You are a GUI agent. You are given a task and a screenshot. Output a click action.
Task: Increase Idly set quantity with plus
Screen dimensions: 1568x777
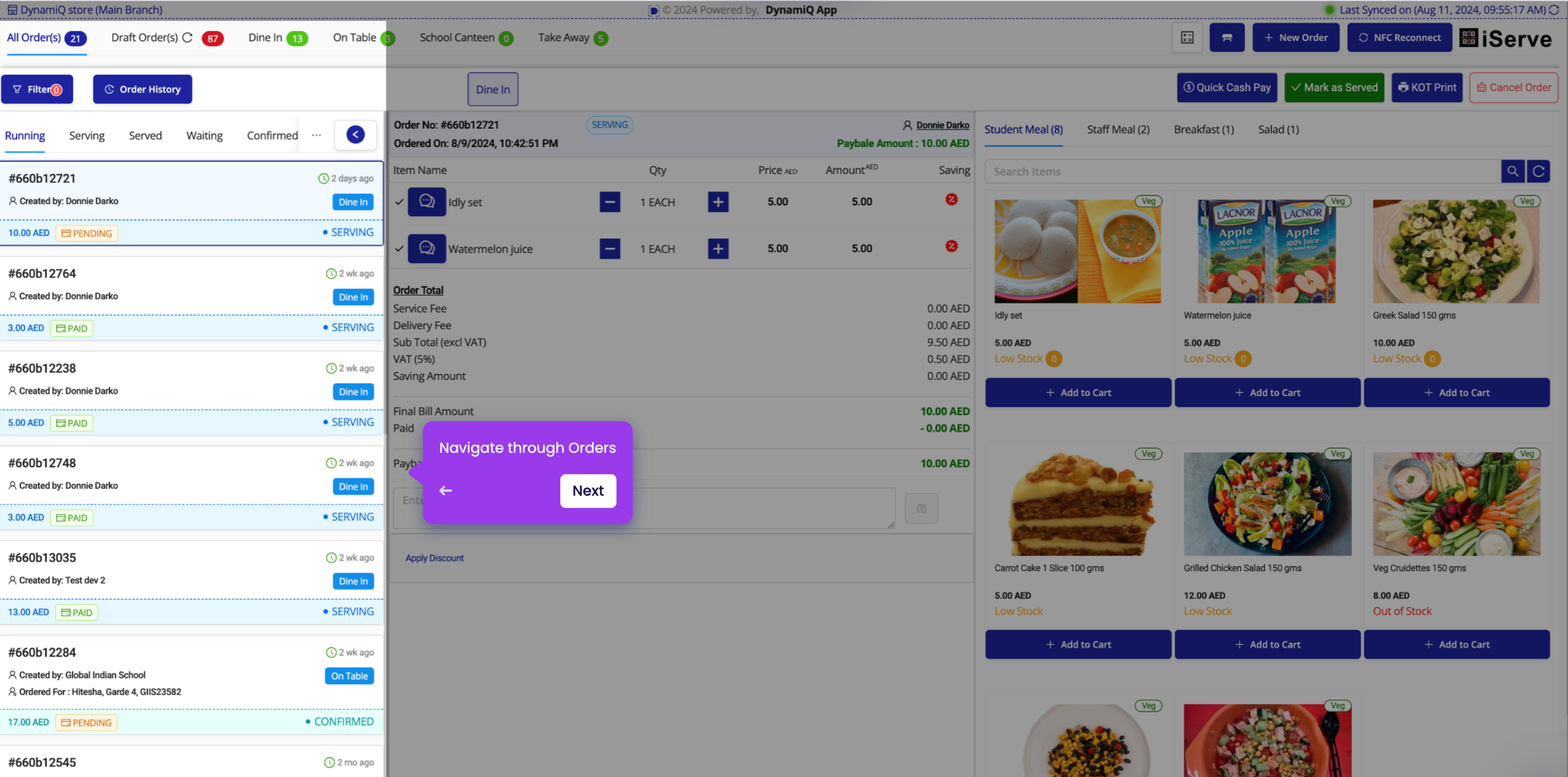click(x=718, y=202)
